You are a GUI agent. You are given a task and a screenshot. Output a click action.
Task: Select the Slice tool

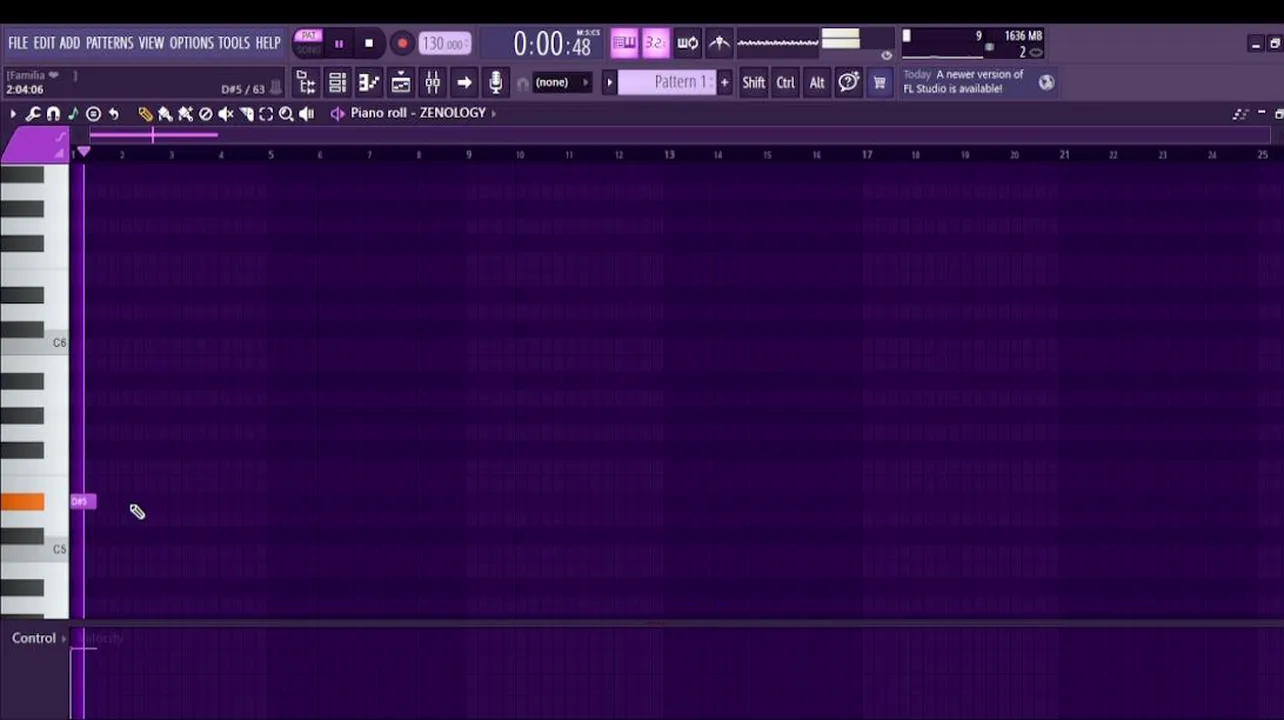click(246, 114)
